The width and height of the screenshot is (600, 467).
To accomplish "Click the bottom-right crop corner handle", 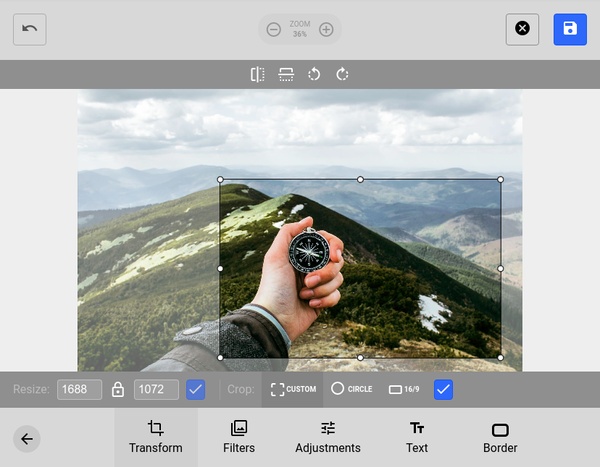I will tap(501, 358).
